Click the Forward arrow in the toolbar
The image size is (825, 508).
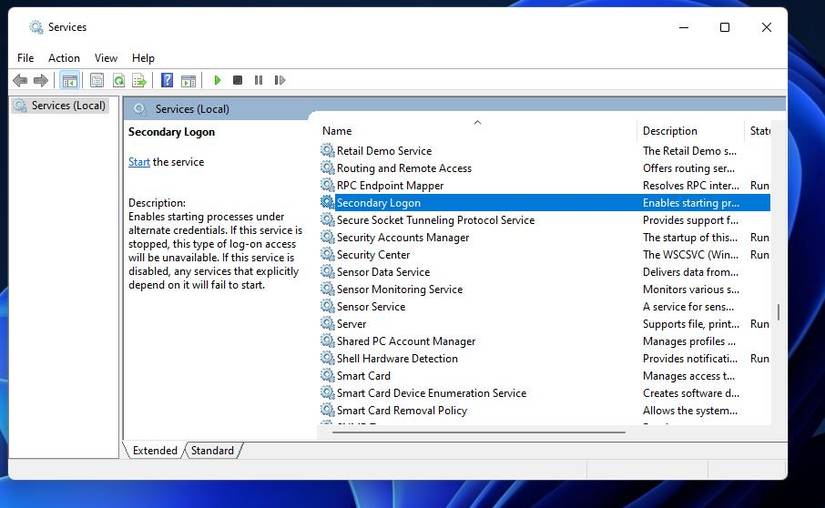point(41,80)
